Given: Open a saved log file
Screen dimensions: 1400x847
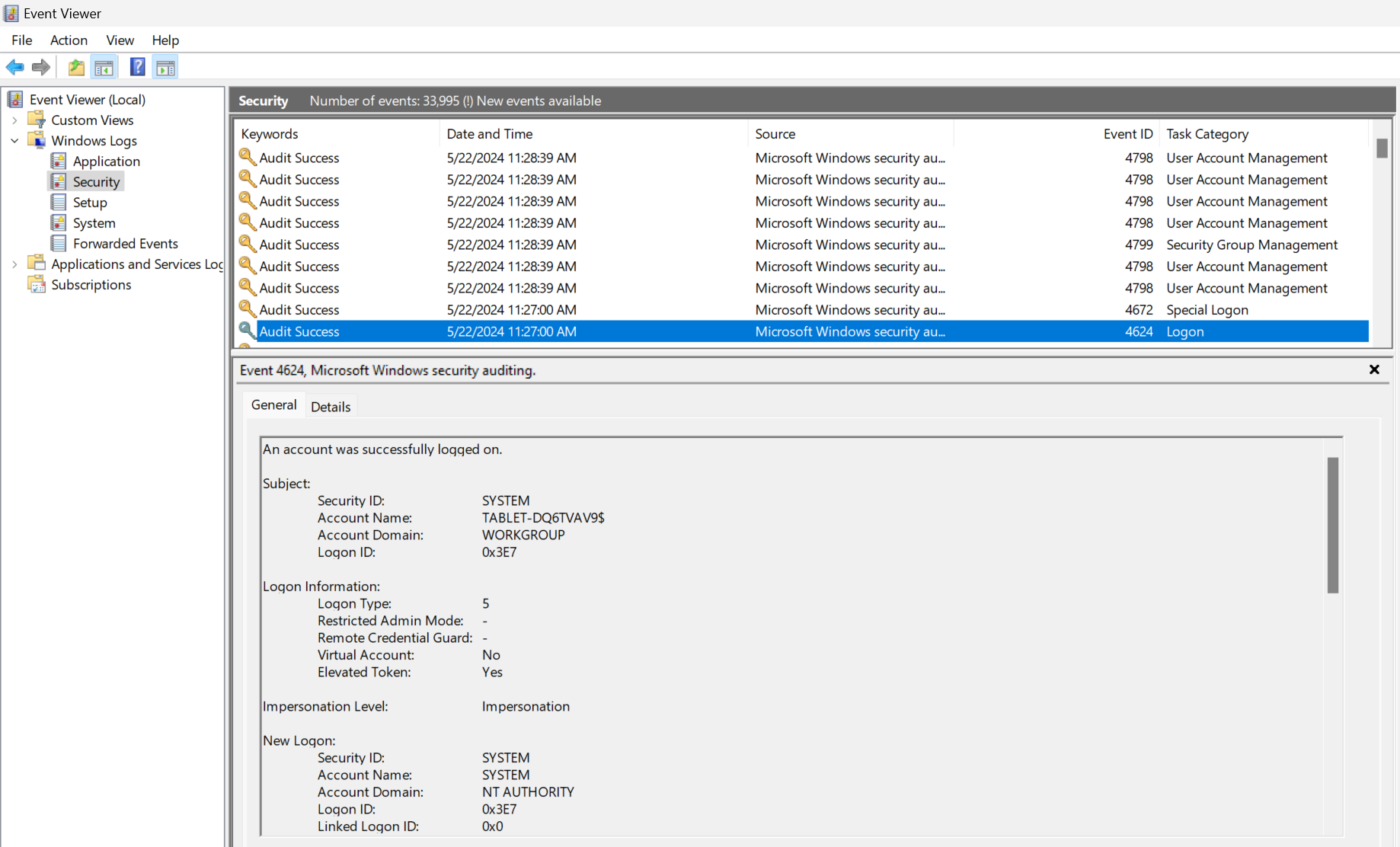Looking at the screenshot, I should (75, 67).
